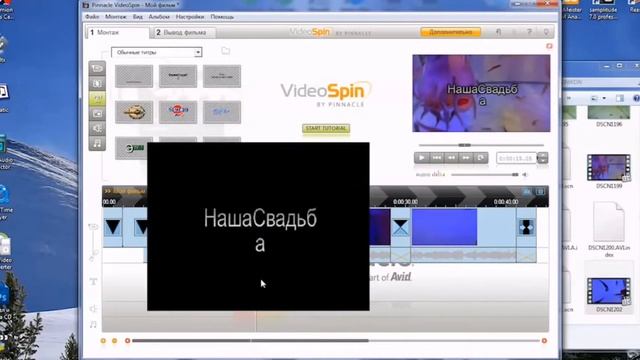Select the last transition at timeline end
Image resolution: width=640 pixels, height=360 pixels.
coord(527,227)
